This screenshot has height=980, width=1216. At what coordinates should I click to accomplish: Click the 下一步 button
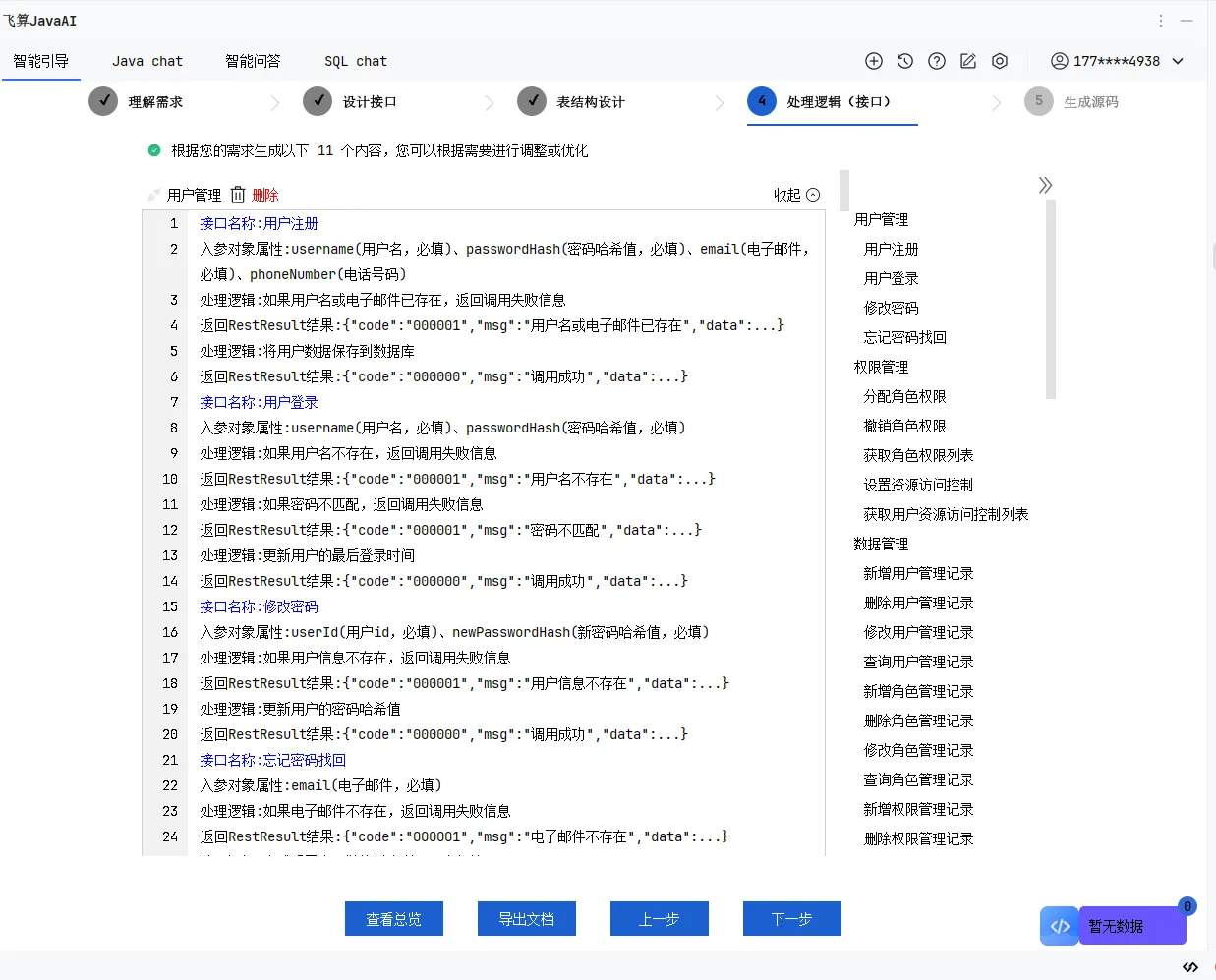click(x=792, y=919)
